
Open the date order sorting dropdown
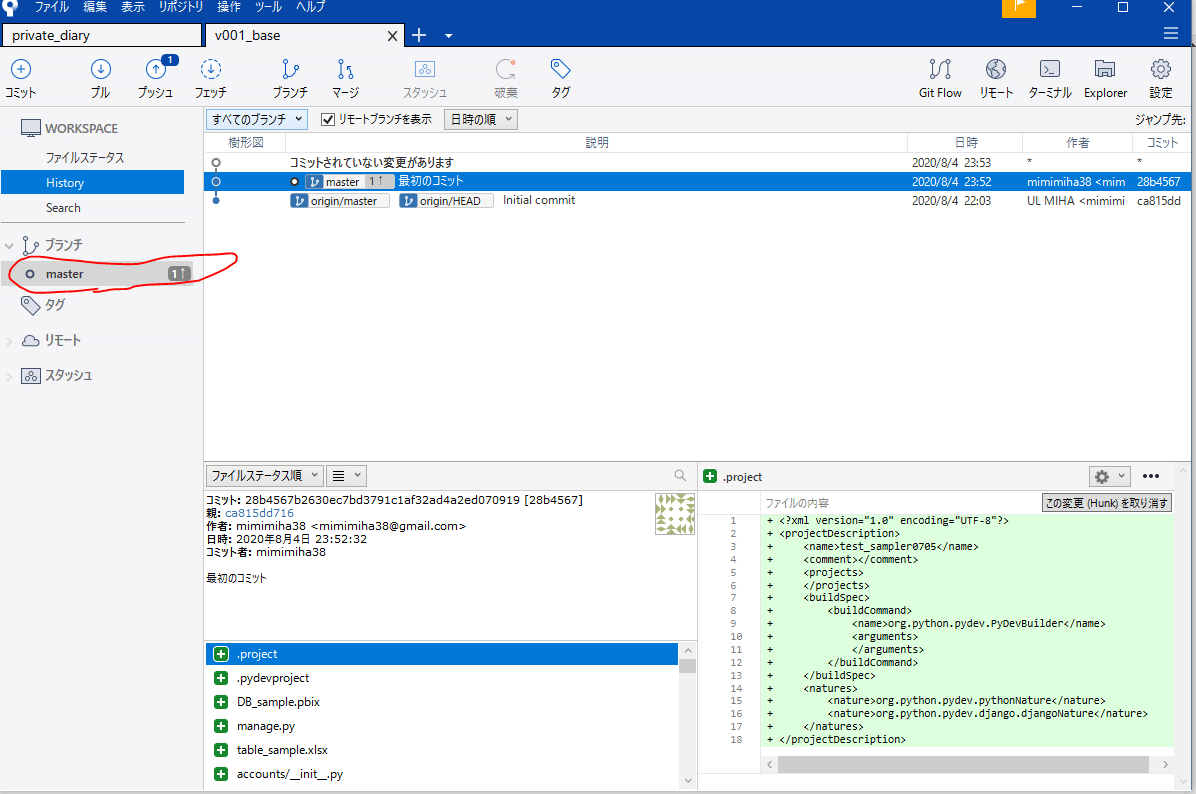point(481,119)
